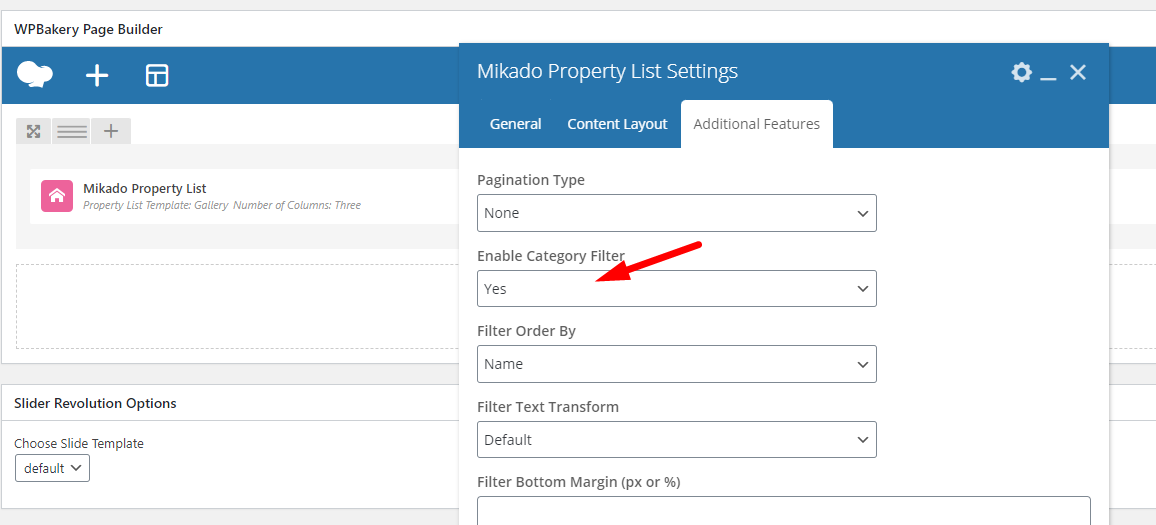The height and width of the screenshot is (525, 1156).
Task: Click the WPBakery logo icon
Action: pos(35,75)
